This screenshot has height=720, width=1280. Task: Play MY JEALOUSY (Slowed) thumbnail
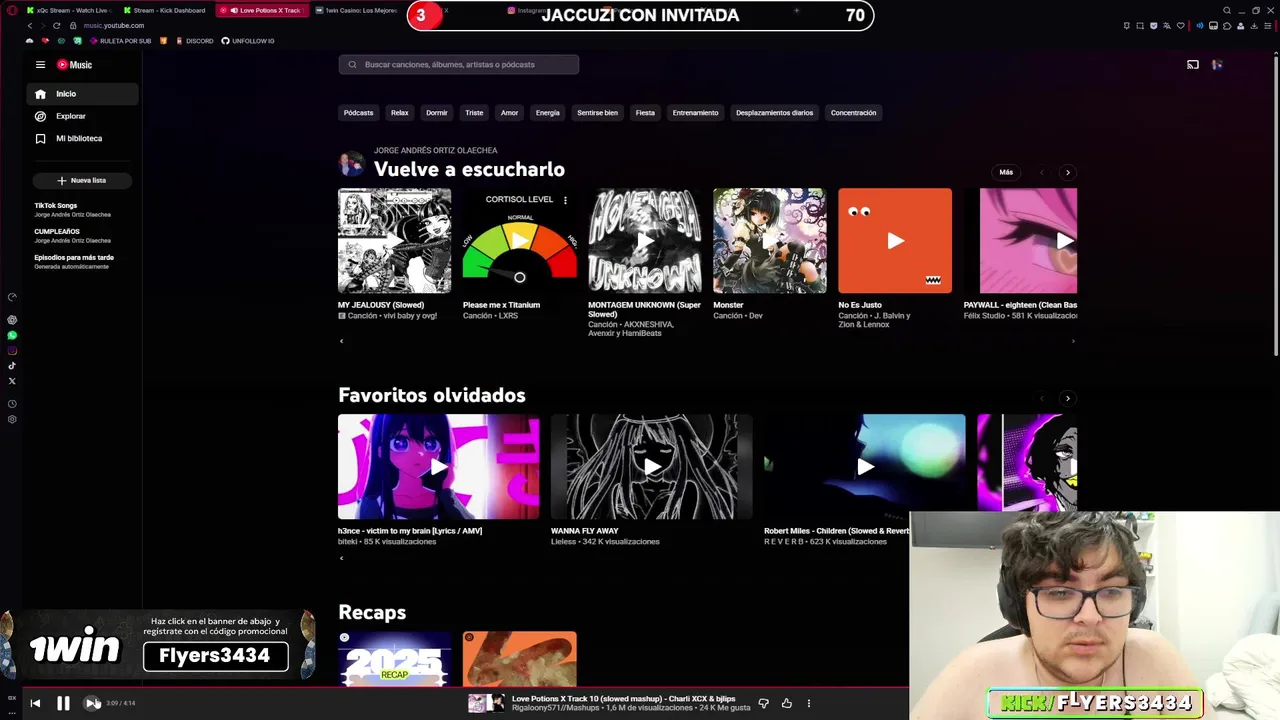(394, 241)
